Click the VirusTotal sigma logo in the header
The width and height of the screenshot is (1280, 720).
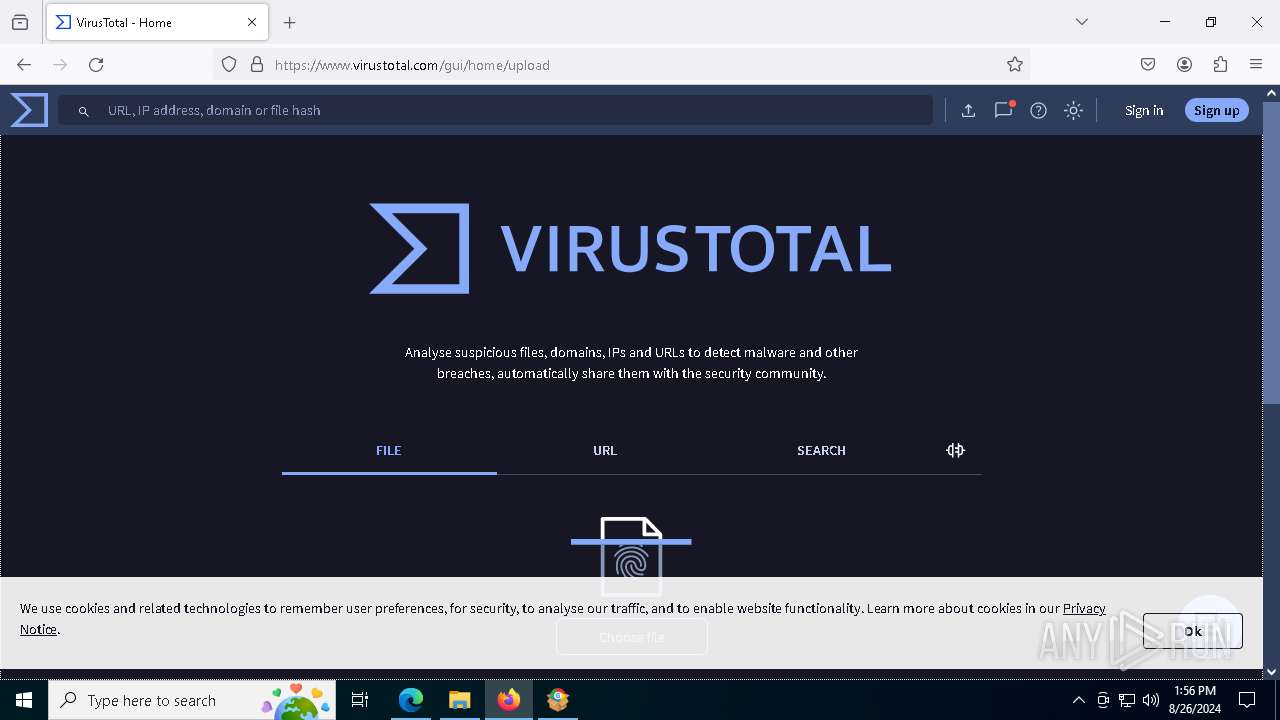coord(29,110)
